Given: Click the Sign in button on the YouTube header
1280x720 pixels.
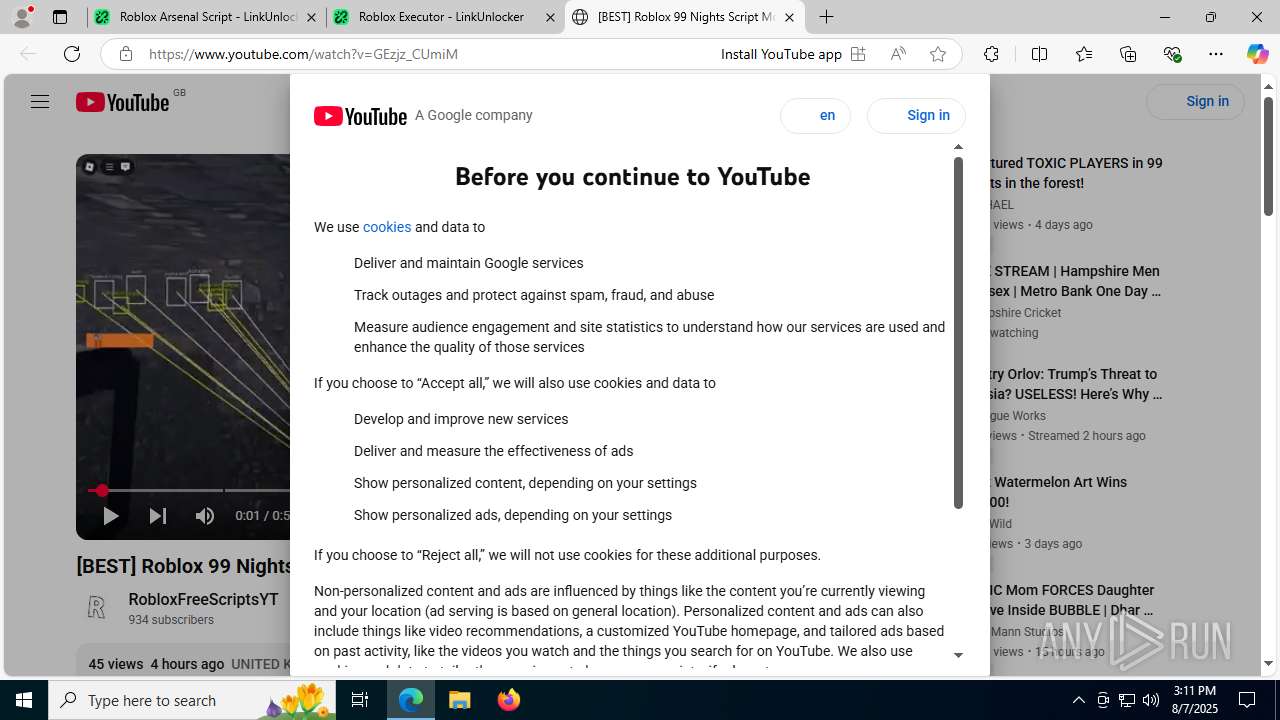Looking at the screenshot, I should click(x=1195, y=101).
